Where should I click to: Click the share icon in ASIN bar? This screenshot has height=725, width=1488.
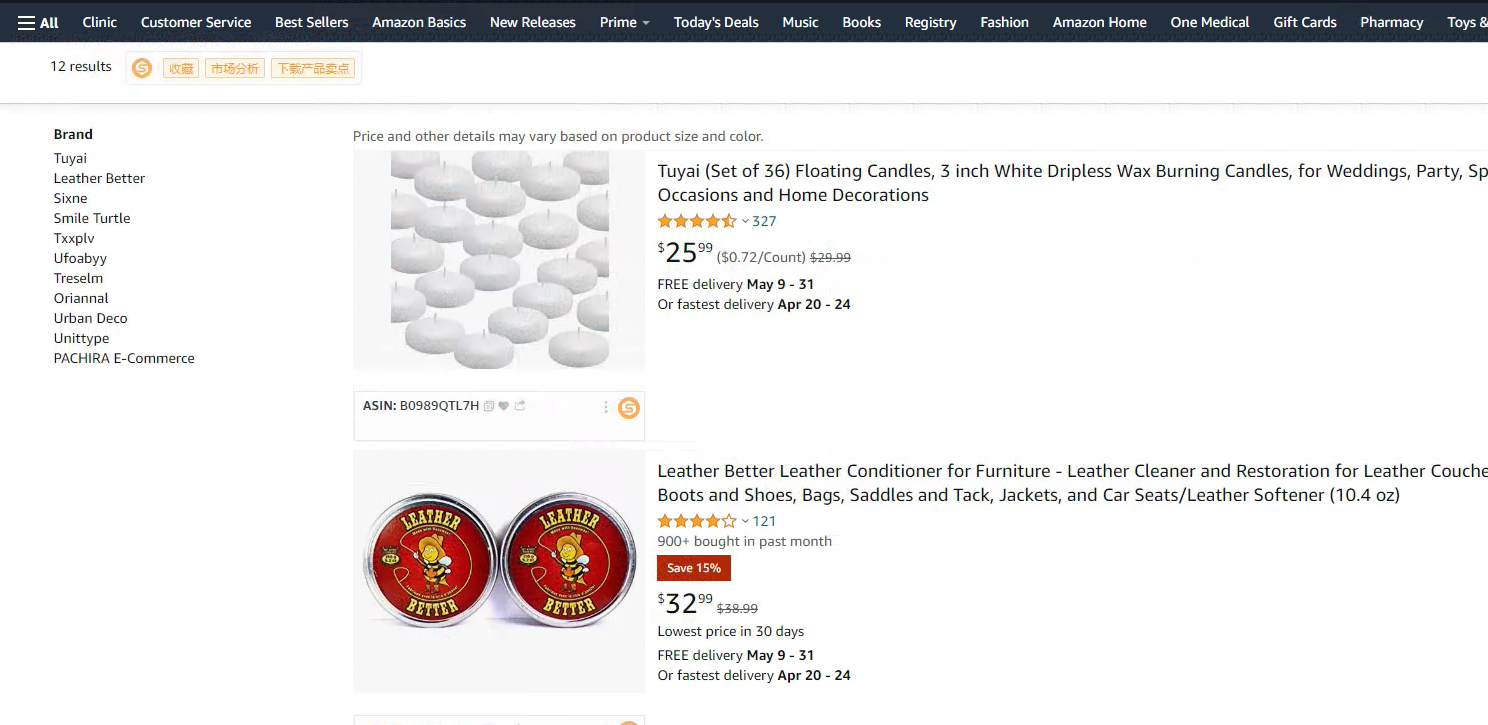pyautogui.click(x=520, y=406)
